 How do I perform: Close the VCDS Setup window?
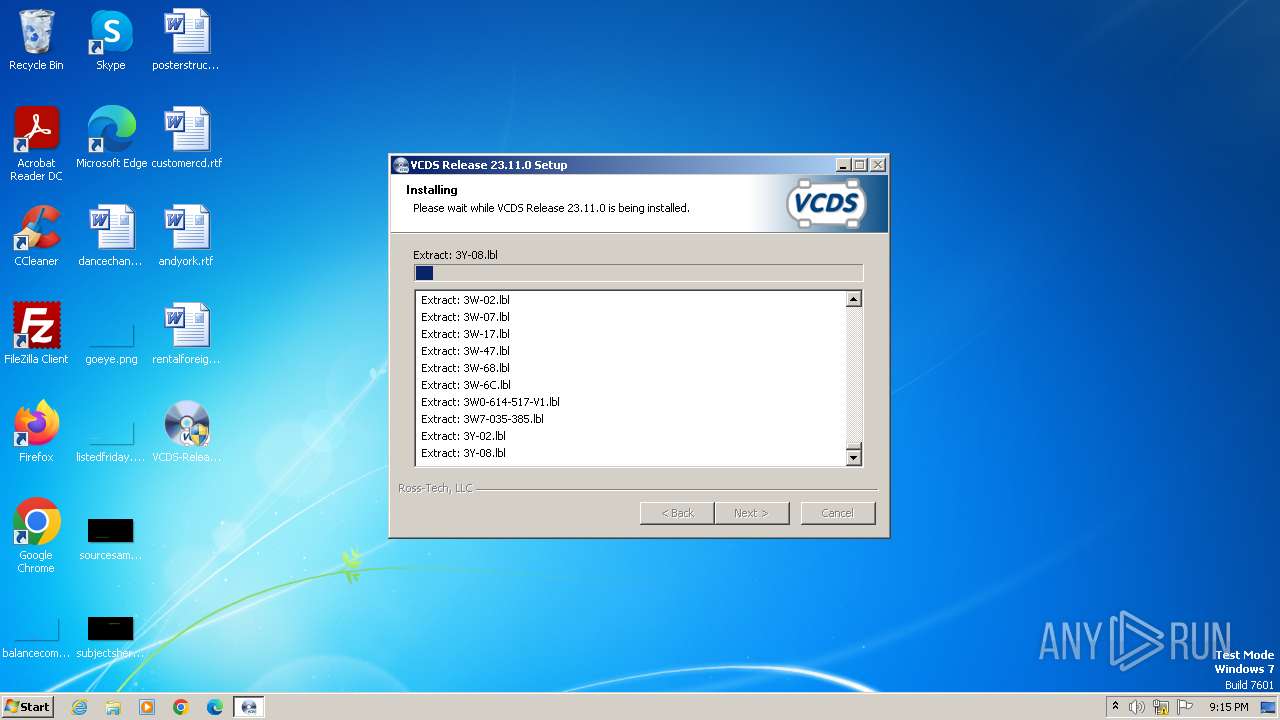[x=878, y=165]
